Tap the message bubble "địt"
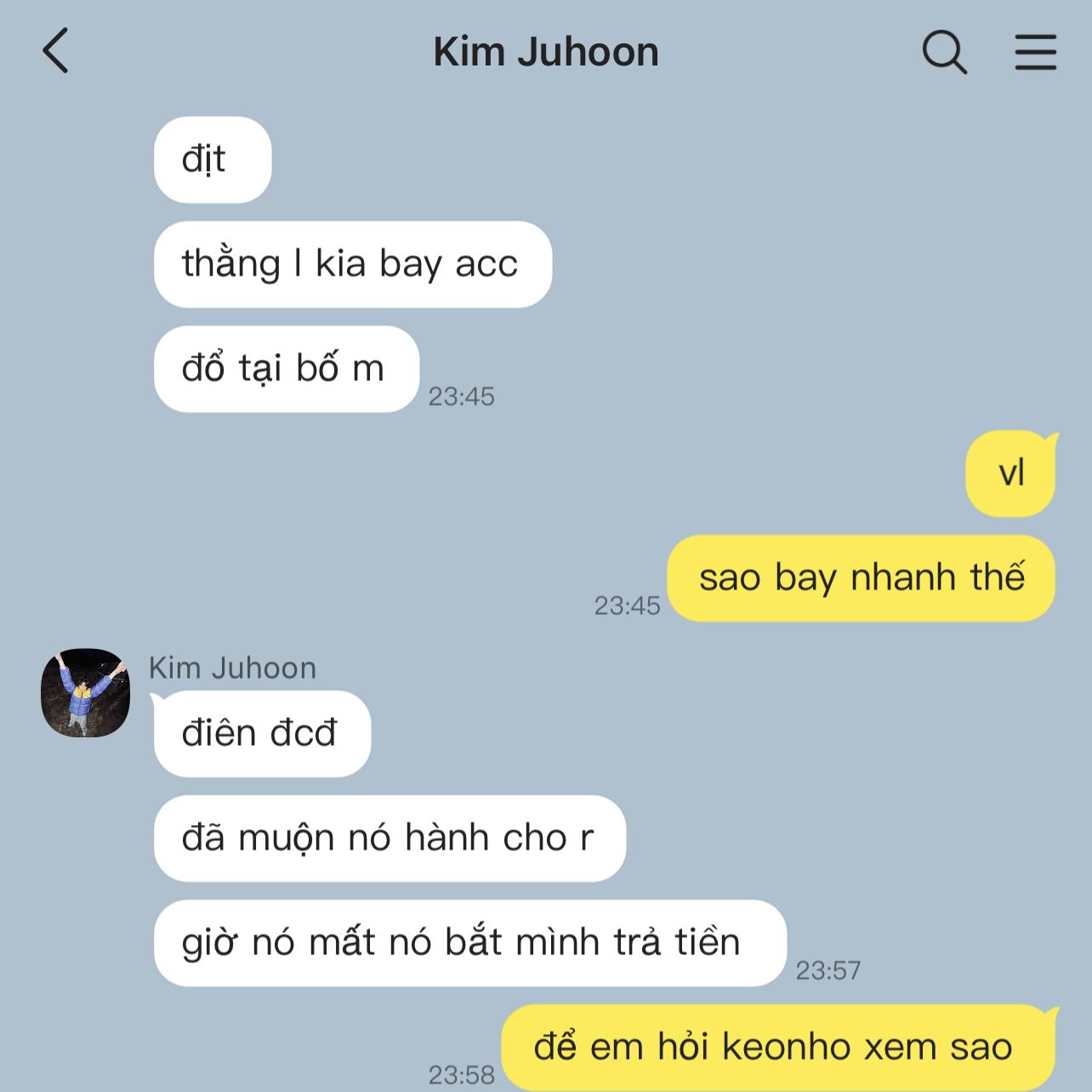Viewport: 1092px width, 1092px height. (213, 160)
